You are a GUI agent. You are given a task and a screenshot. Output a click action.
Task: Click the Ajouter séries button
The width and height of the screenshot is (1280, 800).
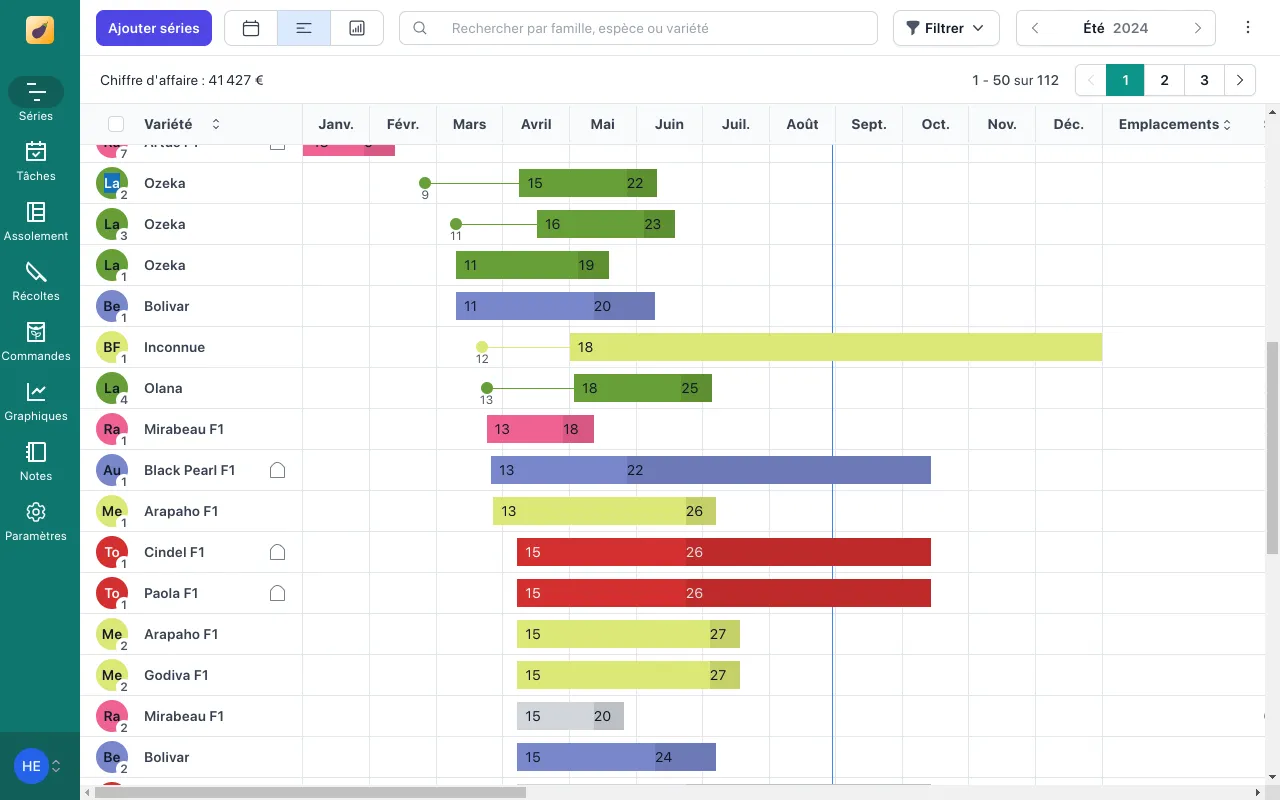coord(154,28)
